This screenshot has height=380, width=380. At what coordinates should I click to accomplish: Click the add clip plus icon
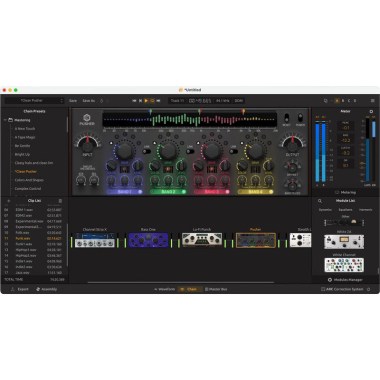click(9, 201)
